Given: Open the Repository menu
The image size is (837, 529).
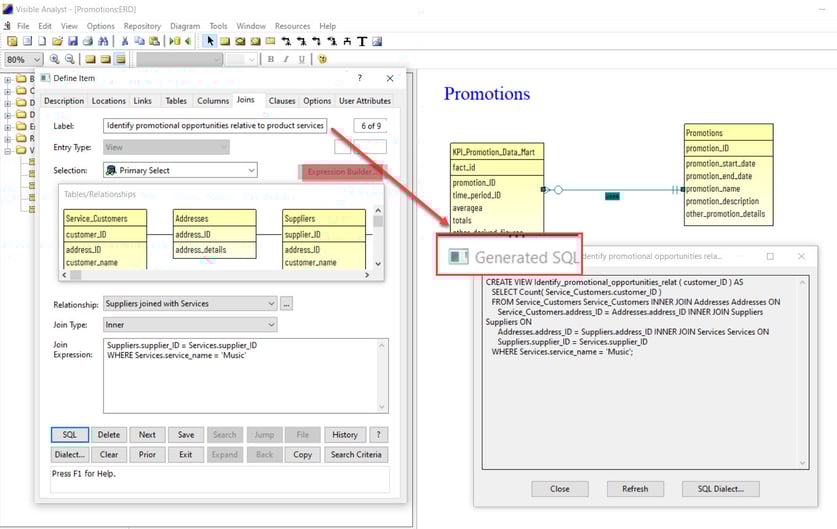Looking at the screenshot, I should [x=142, y=26].
